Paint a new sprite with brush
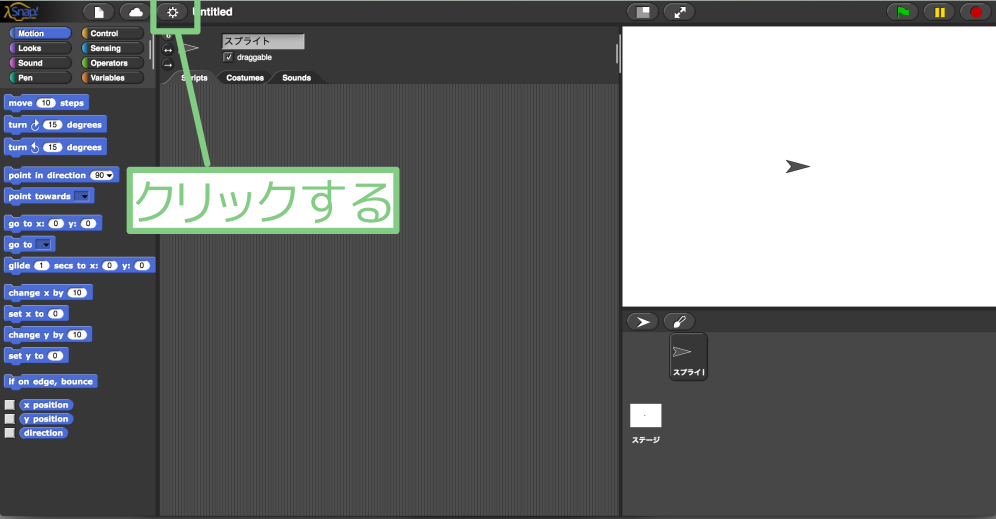Image resolution: width=996 pixels, height=519 pixels. coord(680,322)
